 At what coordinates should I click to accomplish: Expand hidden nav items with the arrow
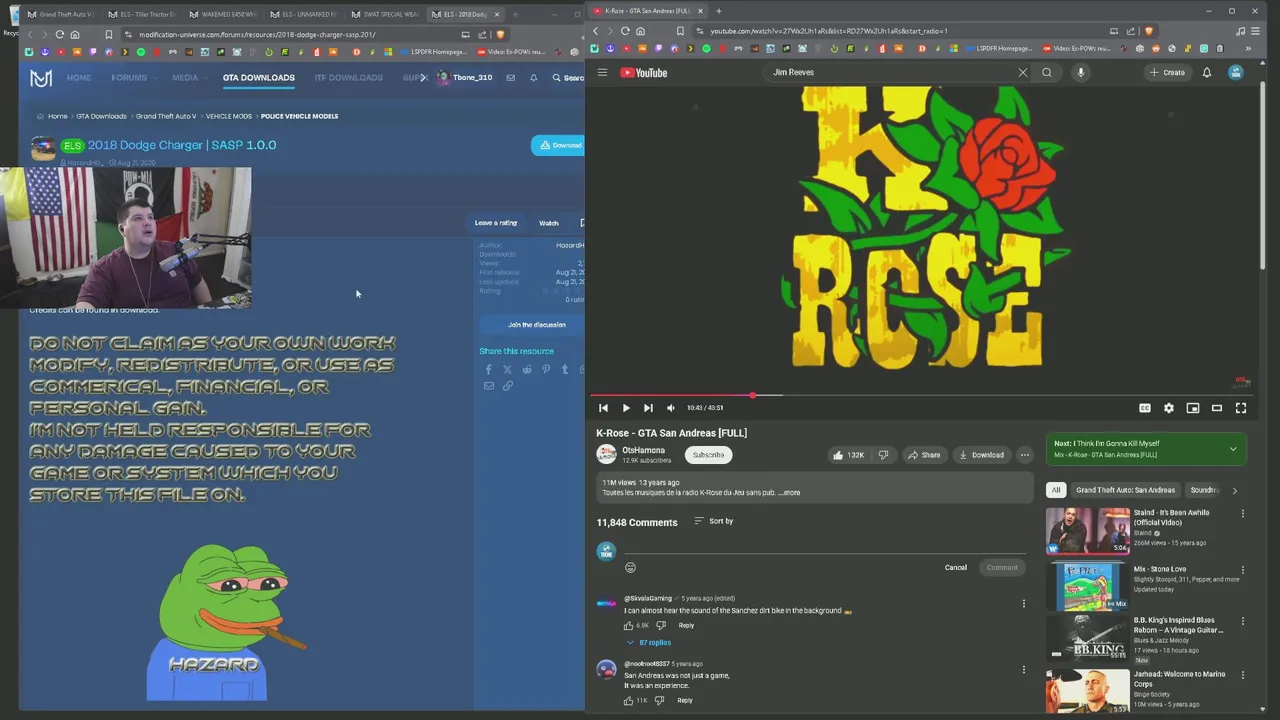423,78
